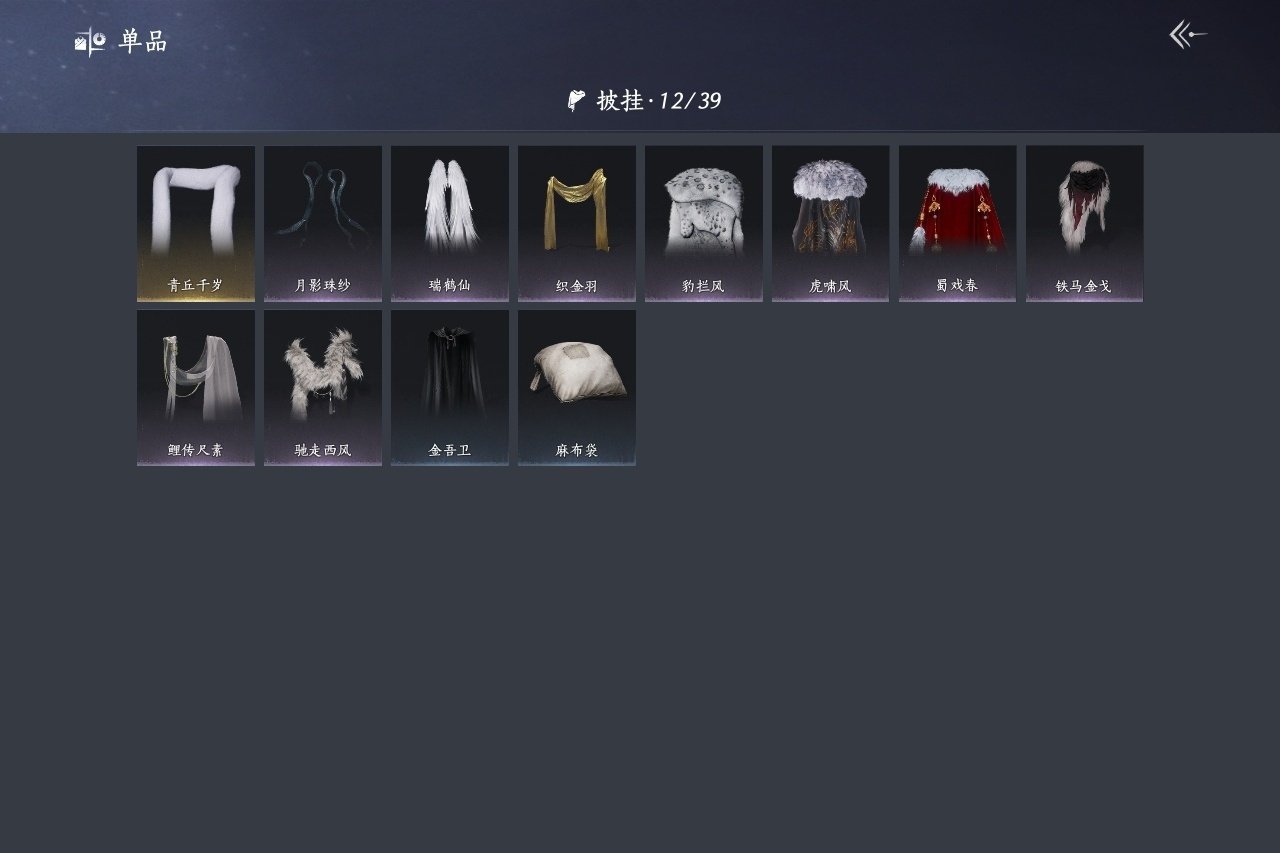Select the 金吾卫 black cloak
Viewport: 1280px width, 853px height.
450,387
